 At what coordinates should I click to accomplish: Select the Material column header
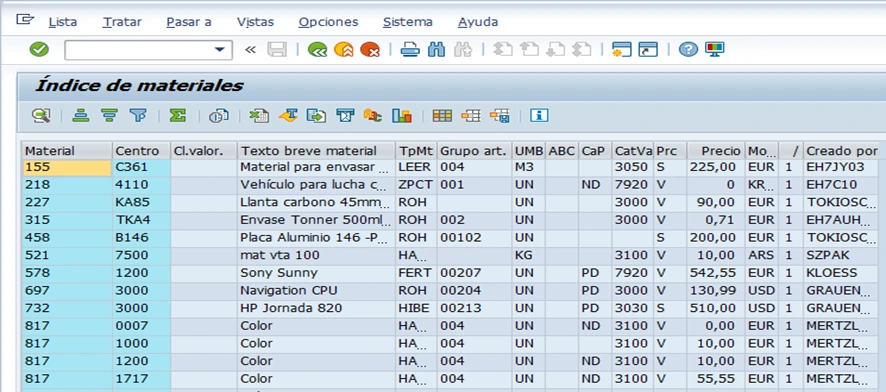pos(67,151)
